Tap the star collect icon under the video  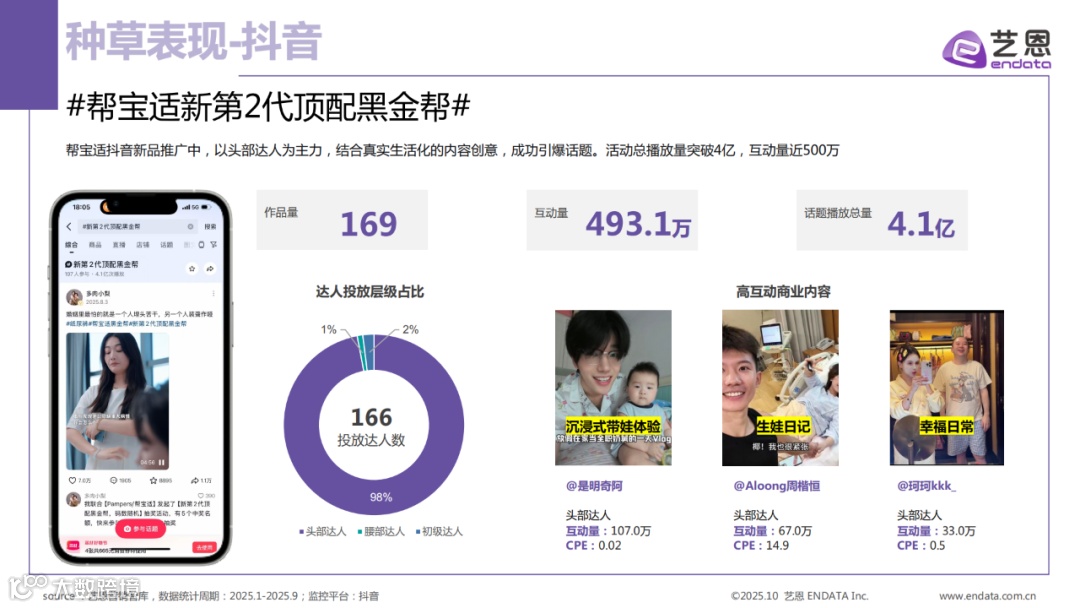point(154,481)
